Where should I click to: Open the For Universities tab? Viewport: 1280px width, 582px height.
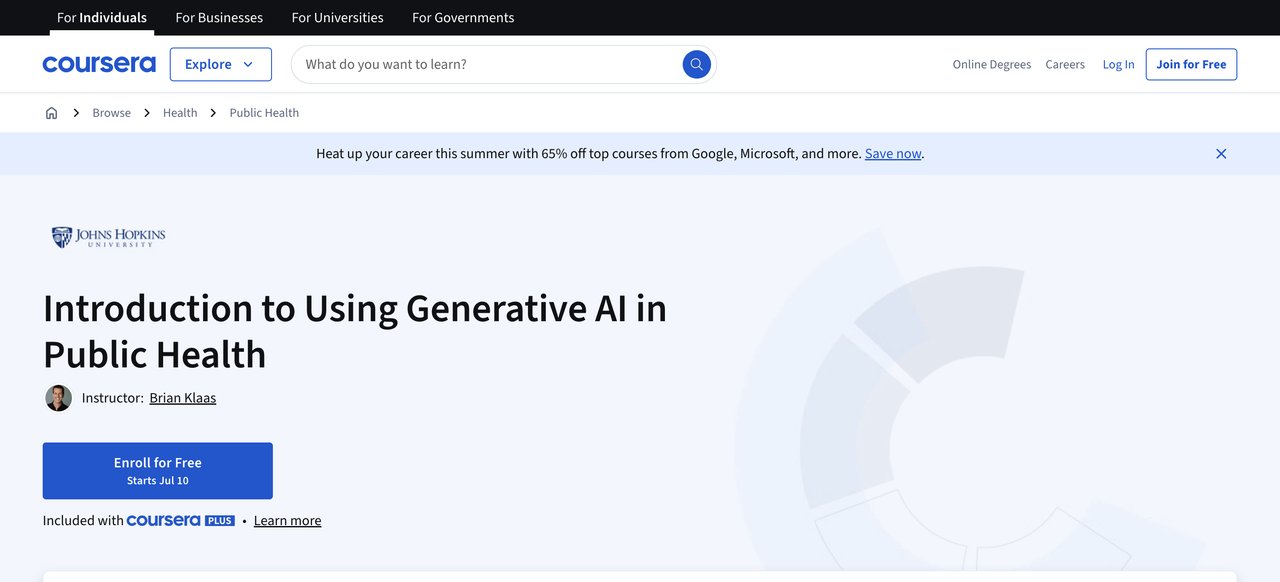point(337,18)
